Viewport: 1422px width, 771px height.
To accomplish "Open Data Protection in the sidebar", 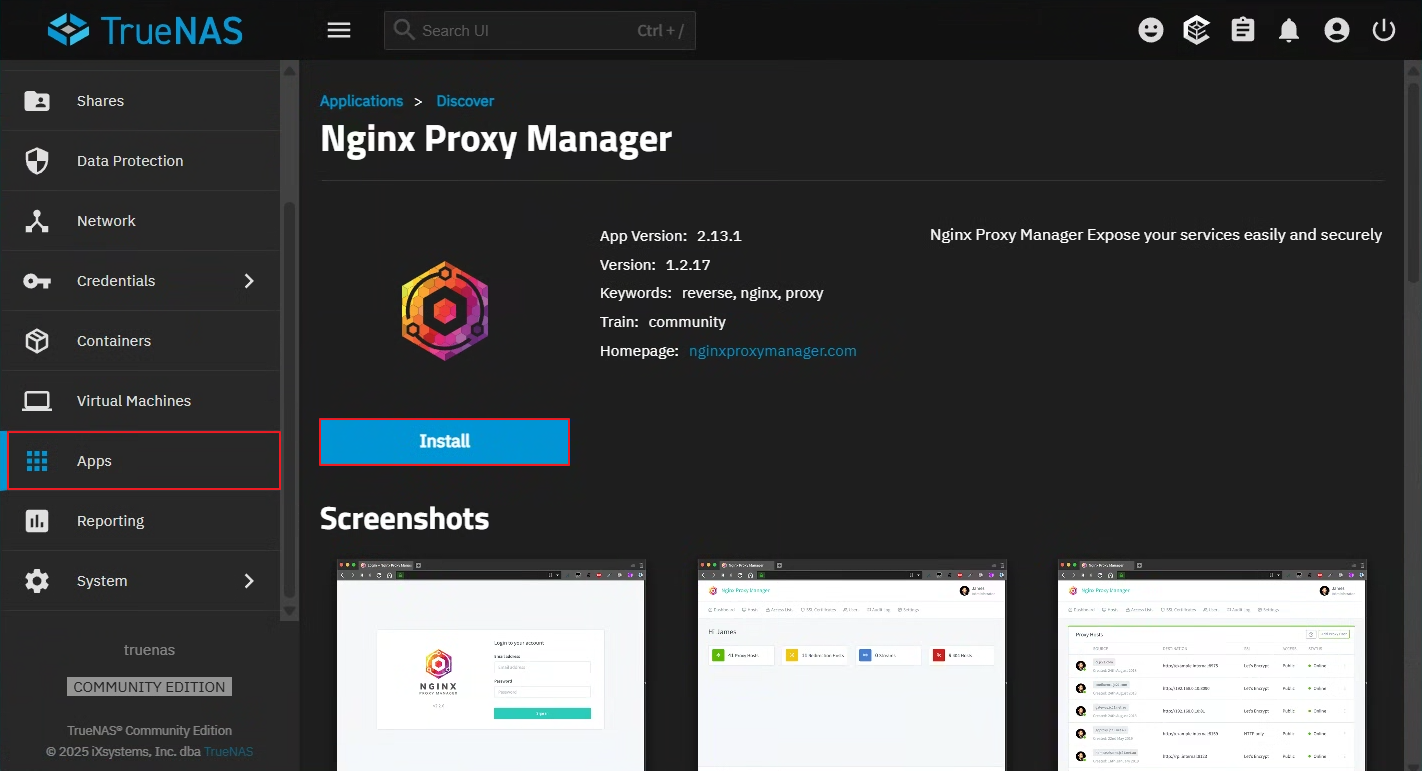I will 140,161.
